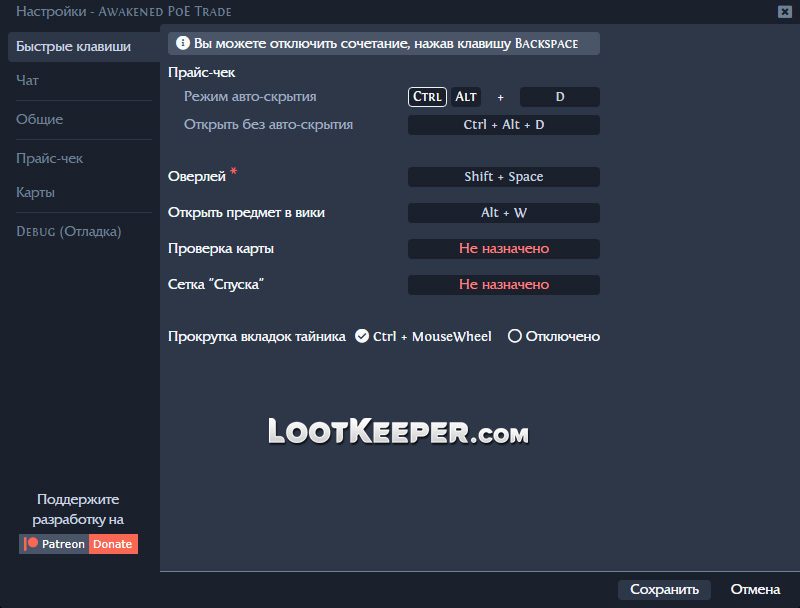Image resolution: width=800 pixels, height=608 pixels.
Task: Switch to the Чат settings tab
Action: click(x=27, y=81)
